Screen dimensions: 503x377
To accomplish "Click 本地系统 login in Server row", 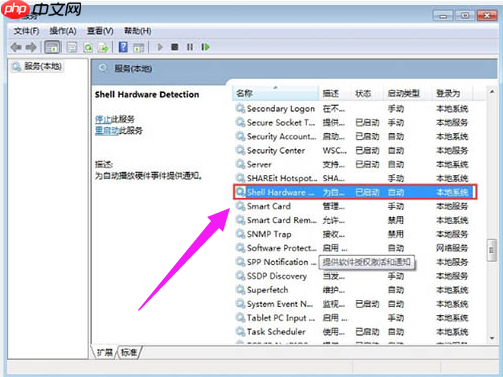I will tap(452, 164).
